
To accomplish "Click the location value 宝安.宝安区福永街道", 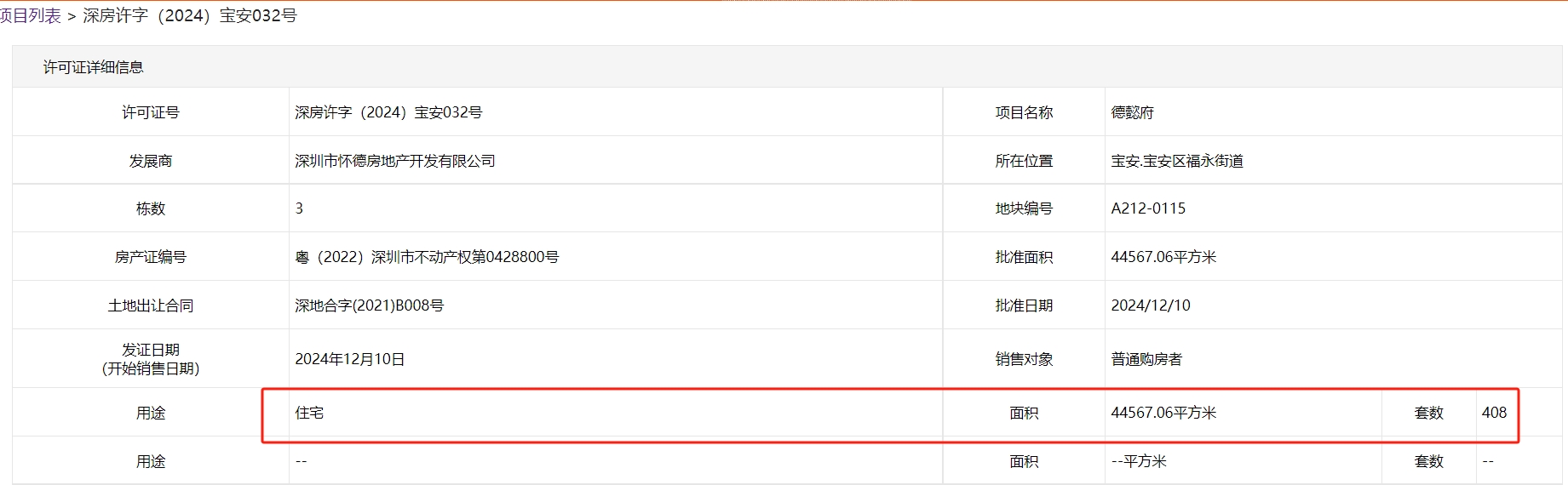I will coord(1177,161).
